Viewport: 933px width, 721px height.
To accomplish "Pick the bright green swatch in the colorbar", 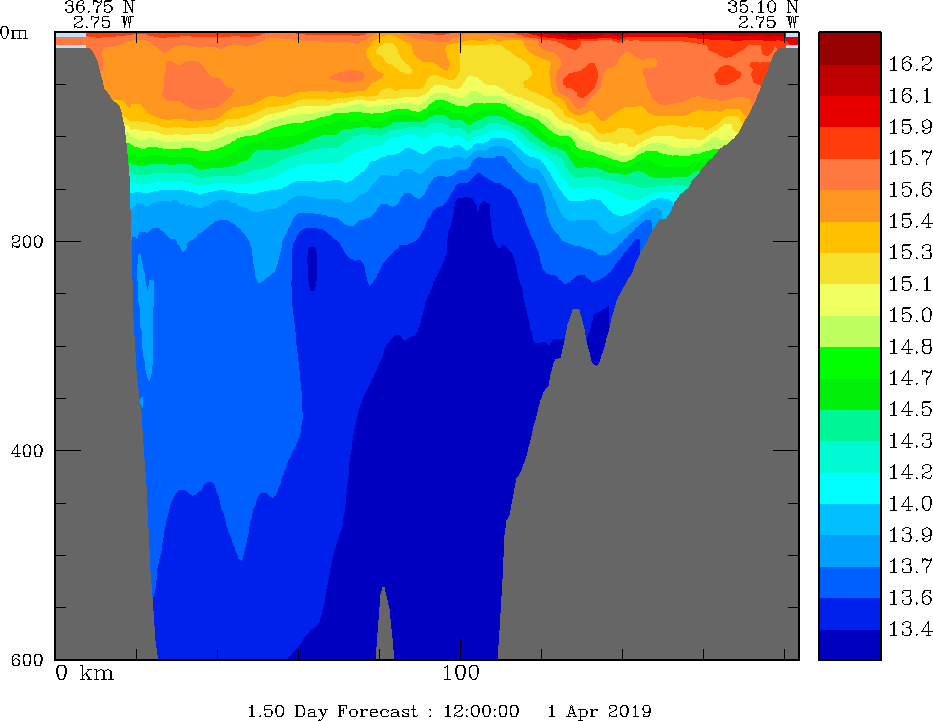I will tap(849, 362).
